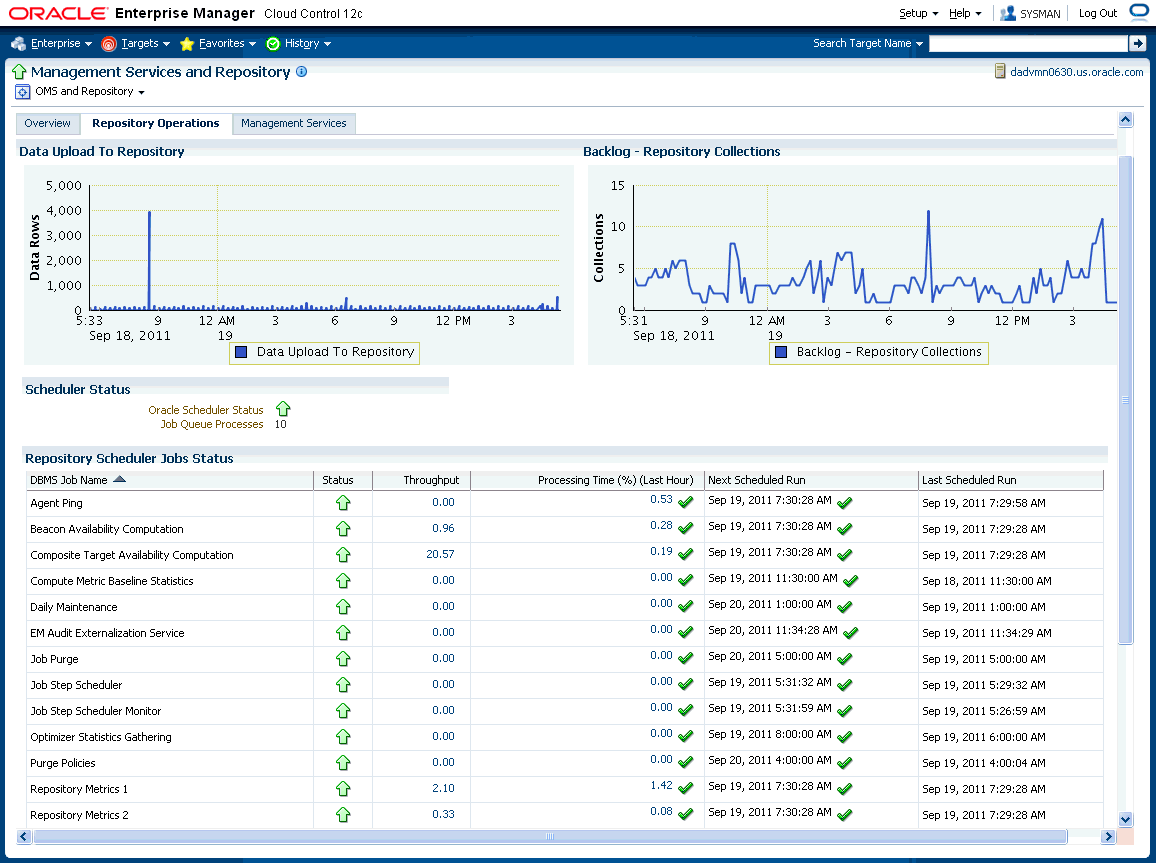Sort by DBMS Job Name column arrow
1156x863 pixels.
119,479
